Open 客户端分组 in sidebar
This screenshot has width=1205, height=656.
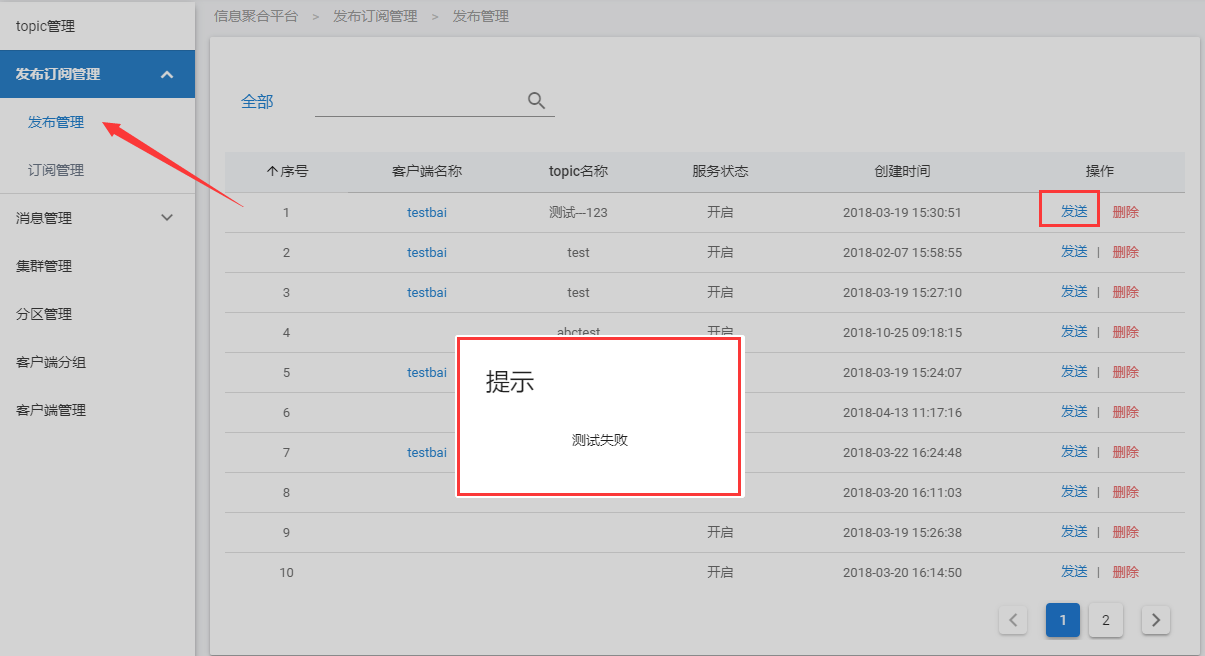tap(51, 362)
